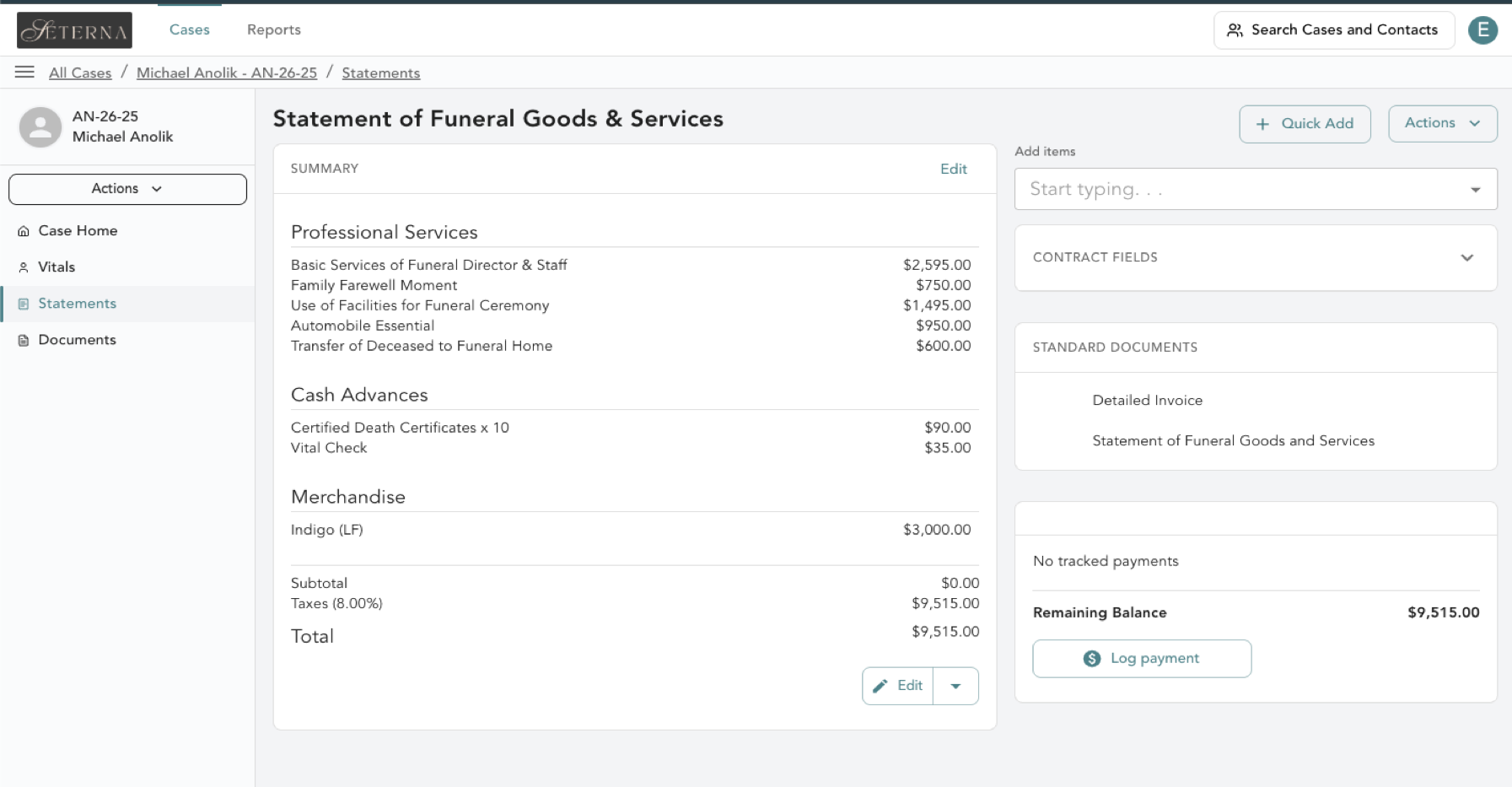Viewport: 1512px width, 787px height.
Task: Click the Professional Services heading
Action: [x=384, y=233]
